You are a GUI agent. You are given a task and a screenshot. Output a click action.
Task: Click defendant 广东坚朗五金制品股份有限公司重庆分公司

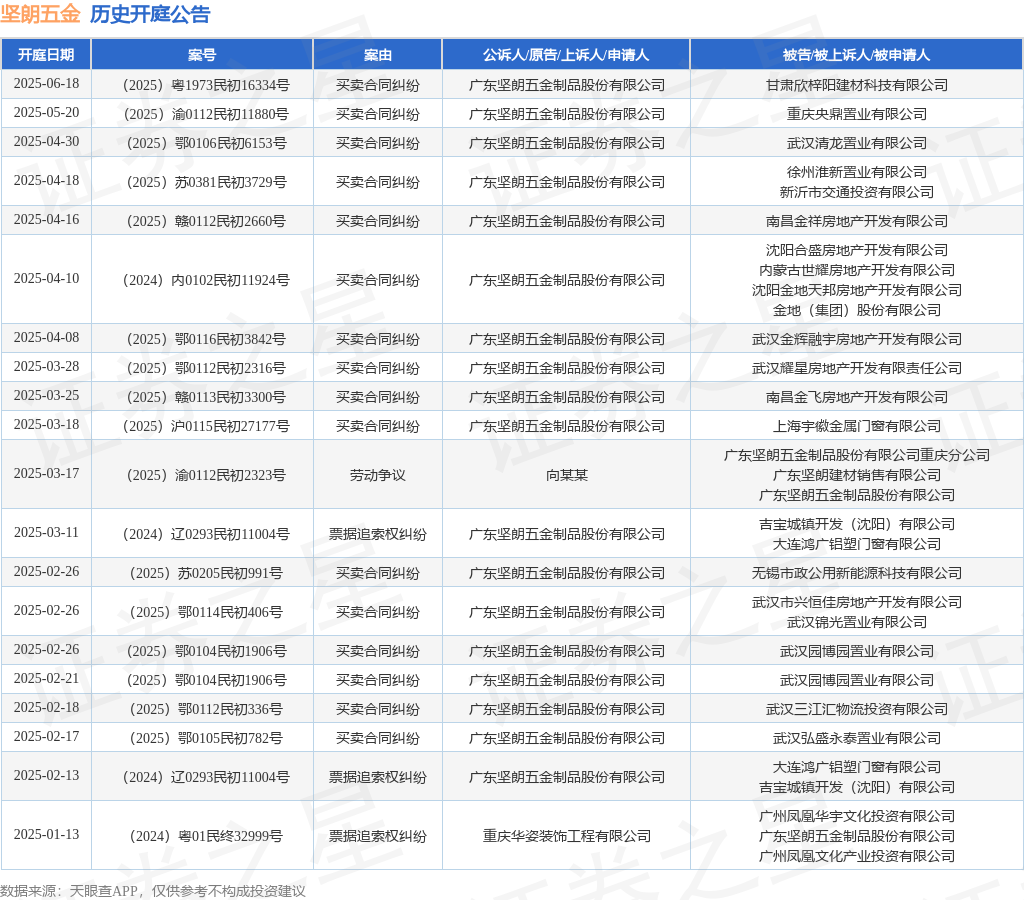[x=857, y=455]
